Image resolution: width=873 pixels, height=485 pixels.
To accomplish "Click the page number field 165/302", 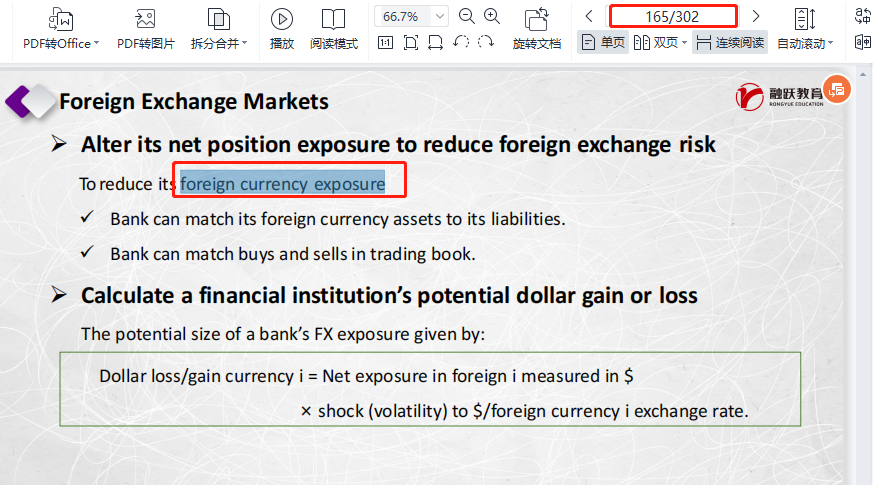I will (672, 16).
